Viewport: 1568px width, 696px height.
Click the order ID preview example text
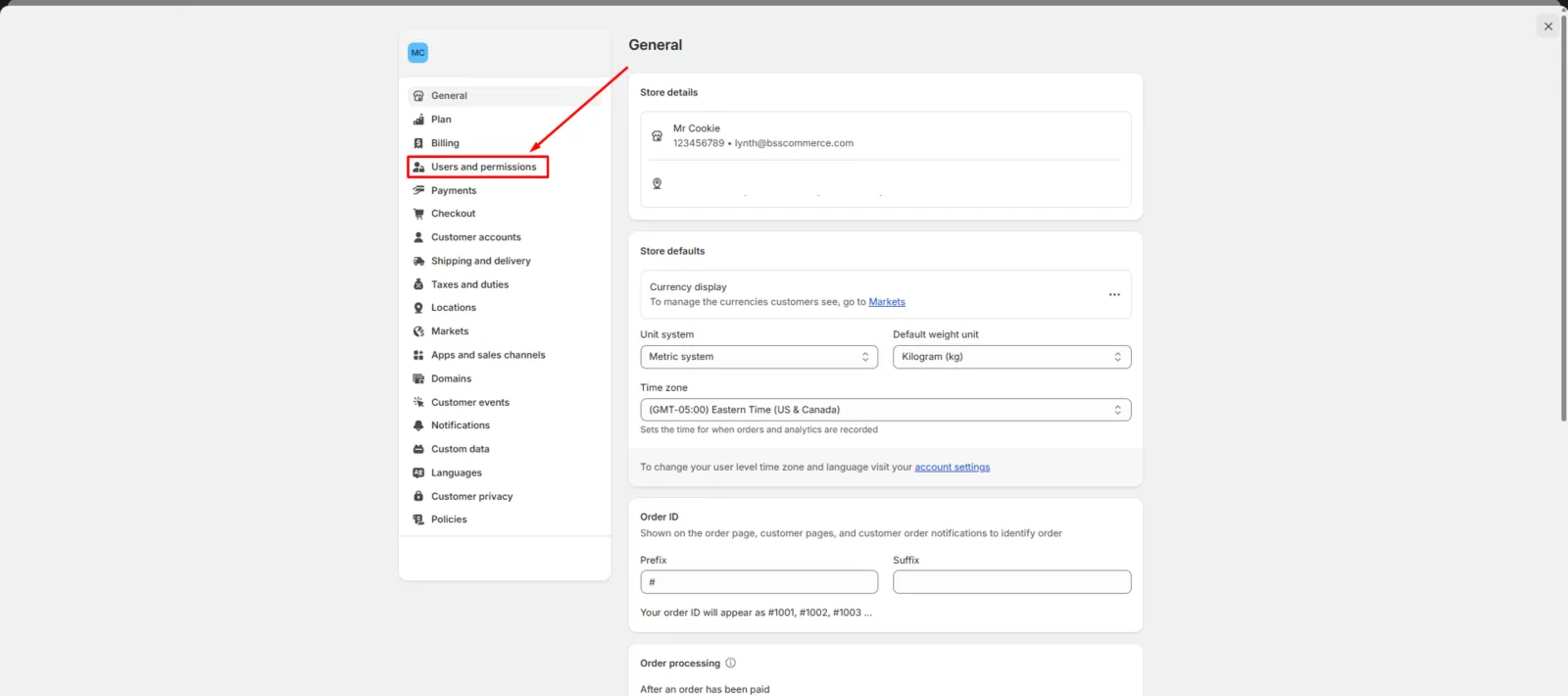pos(756,613)
